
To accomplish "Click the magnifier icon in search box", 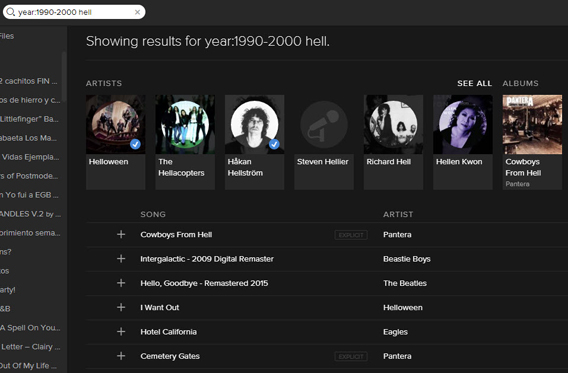I will 11,12.
